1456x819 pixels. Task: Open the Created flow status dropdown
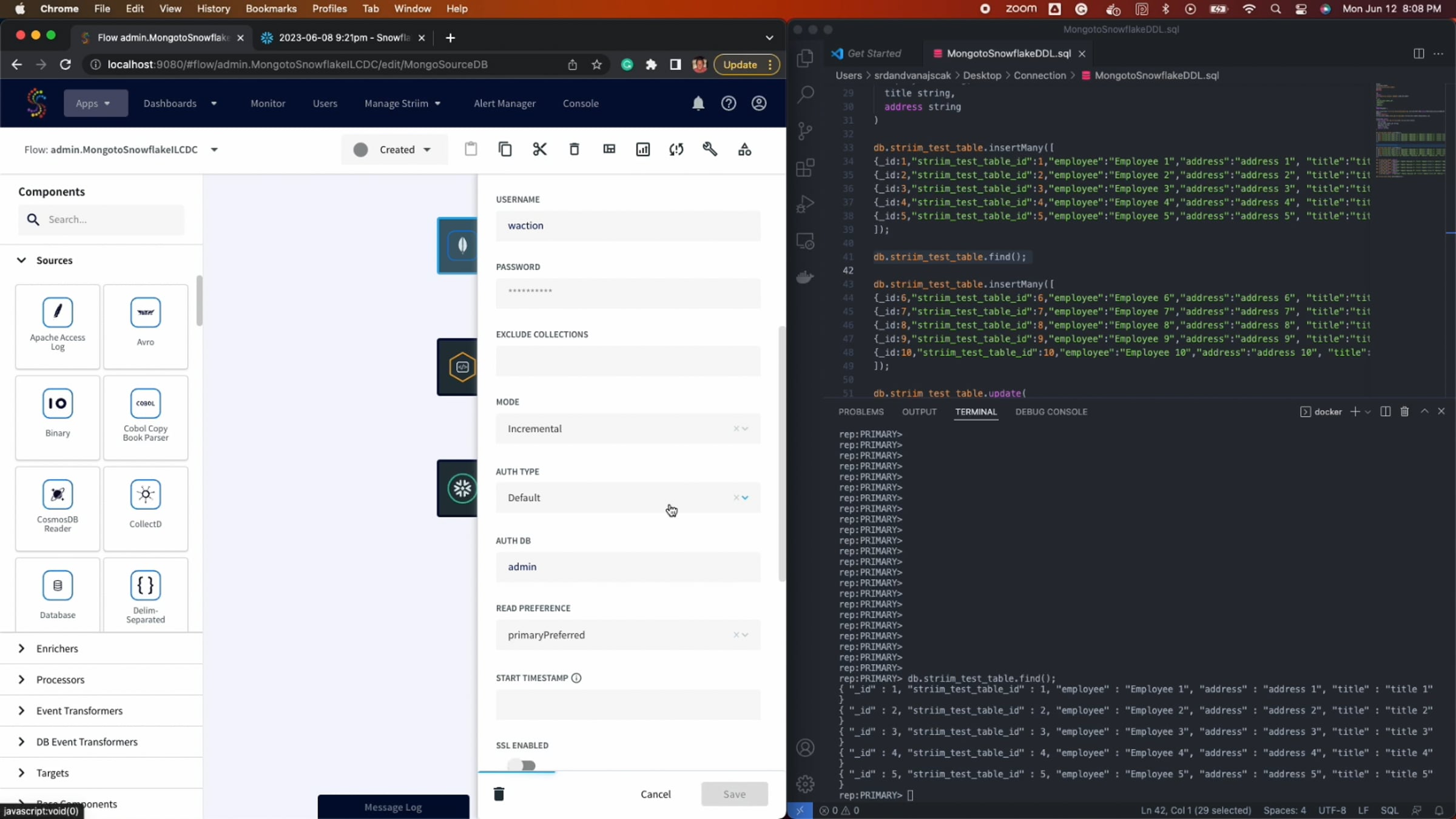coord(394,150)
